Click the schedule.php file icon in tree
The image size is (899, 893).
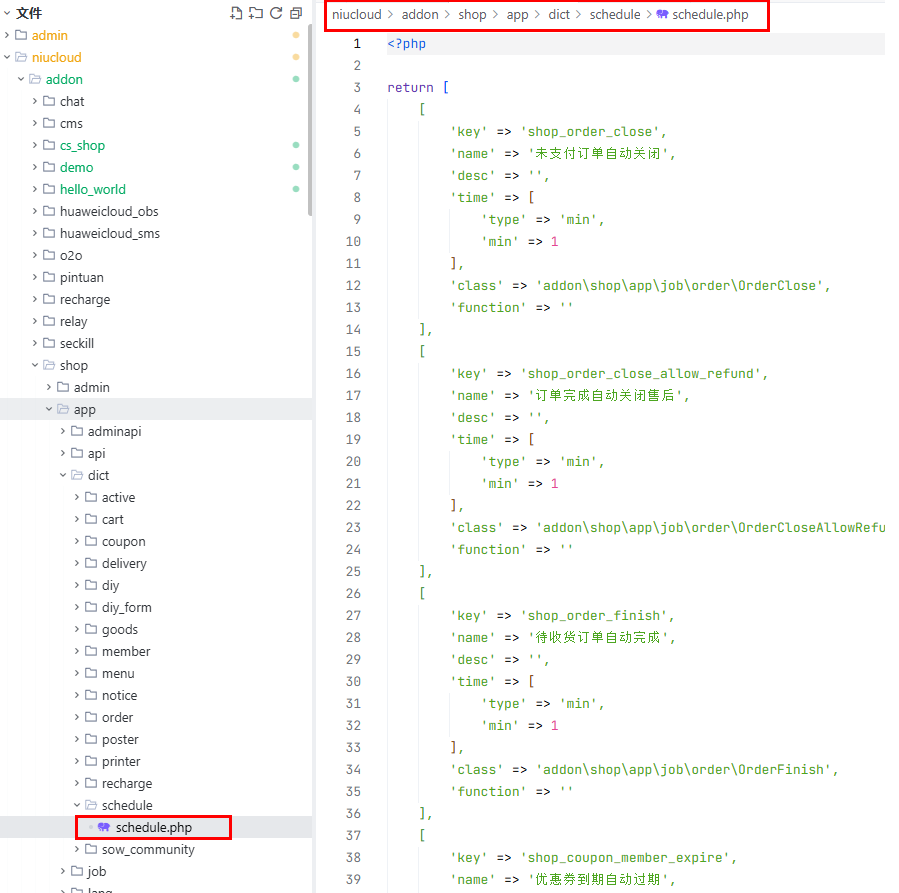(x=104, y=828)
